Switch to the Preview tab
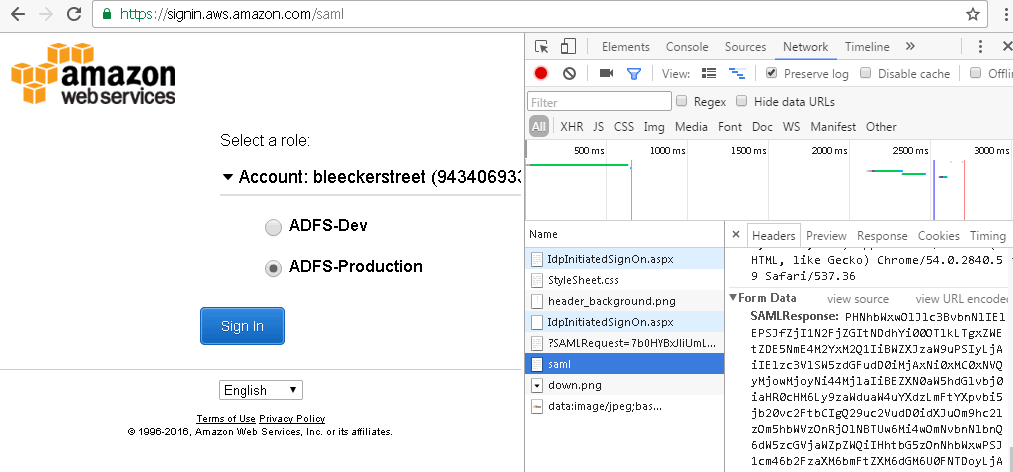The width and height of the screenshot is (1013, 472). (x=826, y=236)
